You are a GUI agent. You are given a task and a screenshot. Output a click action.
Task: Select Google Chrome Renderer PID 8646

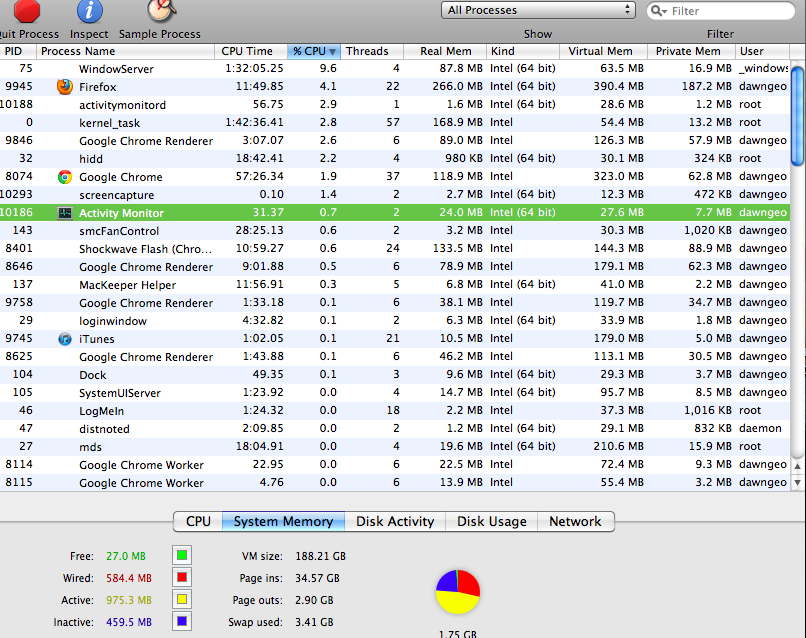click(x=395, y=266)
